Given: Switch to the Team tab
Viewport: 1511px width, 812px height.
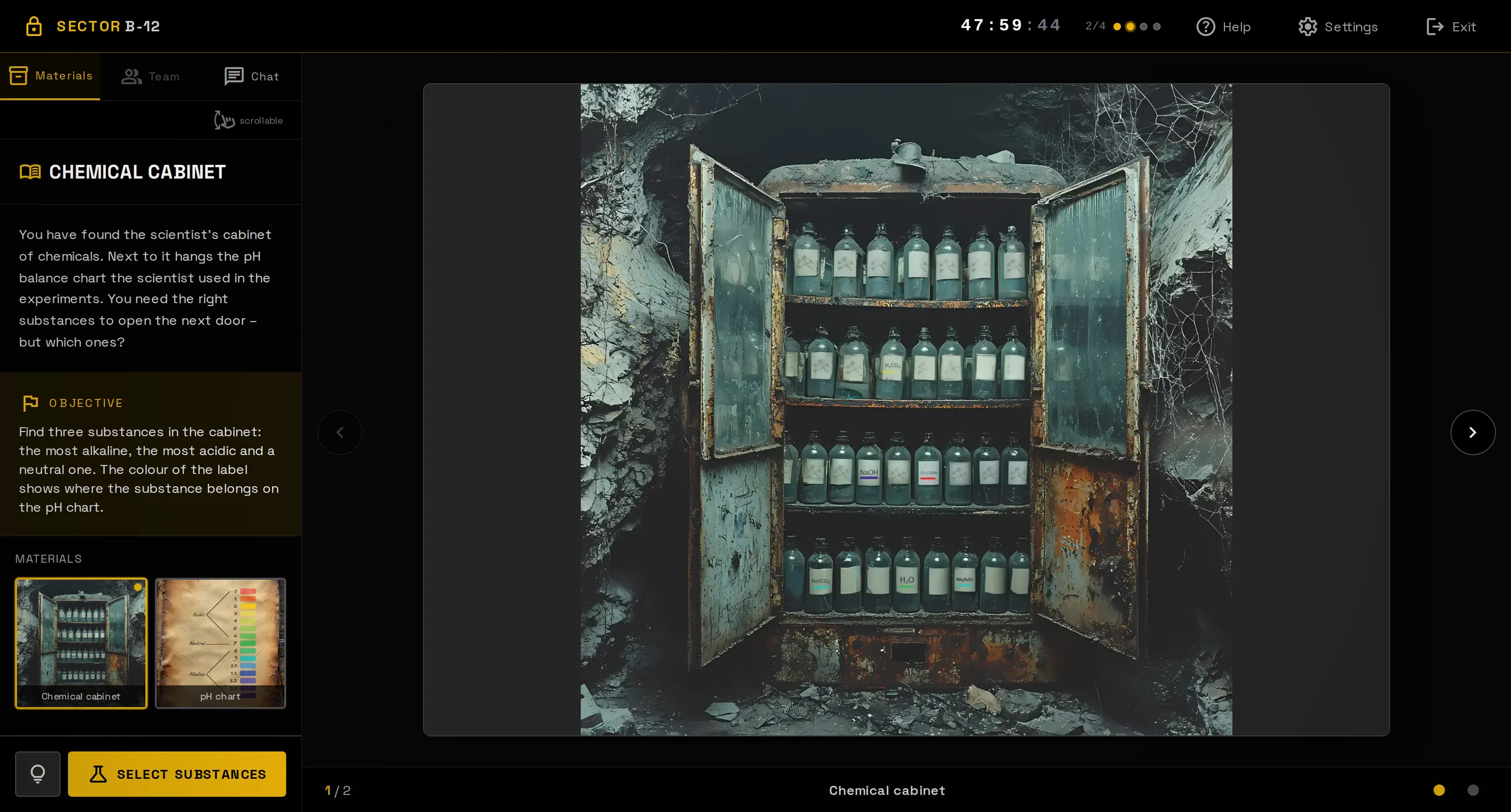Looking at the screenshot, I should coord(151,76).
